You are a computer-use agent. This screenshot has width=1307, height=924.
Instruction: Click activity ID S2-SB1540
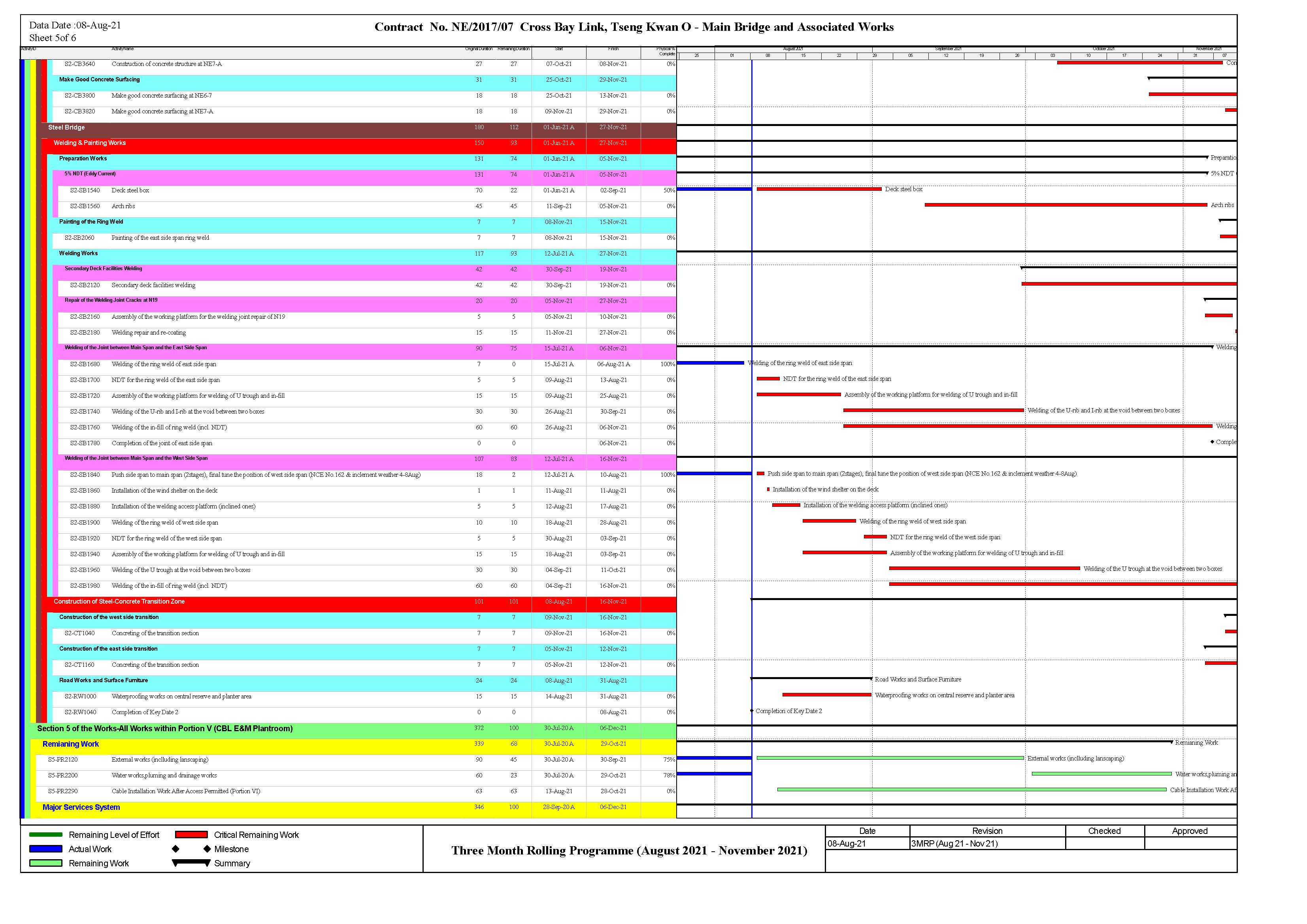coord(85,190)
